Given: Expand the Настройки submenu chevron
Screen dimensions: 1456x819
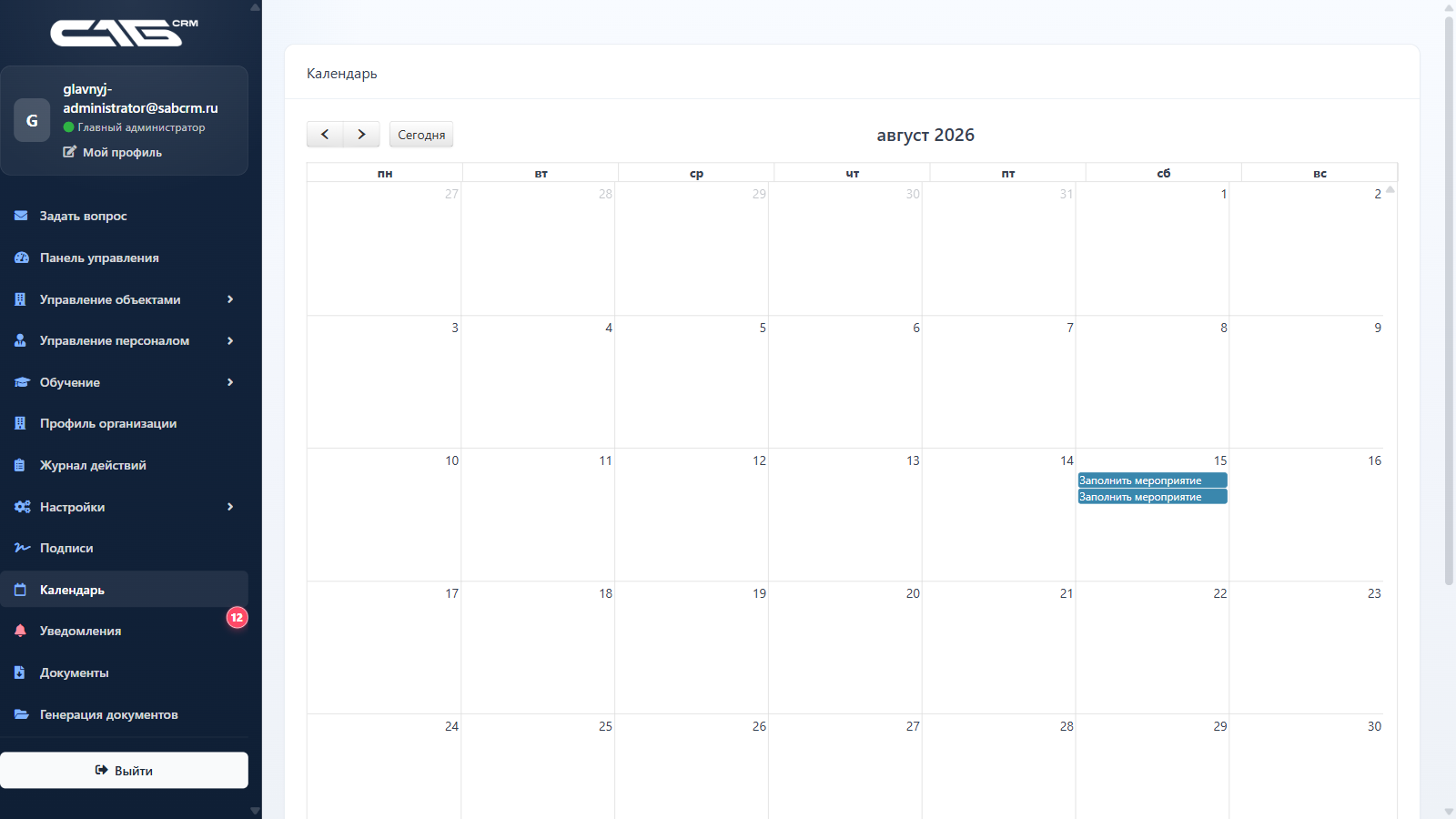Looking at the screenshot, I should pyautogui.click(x=230, y=507).
